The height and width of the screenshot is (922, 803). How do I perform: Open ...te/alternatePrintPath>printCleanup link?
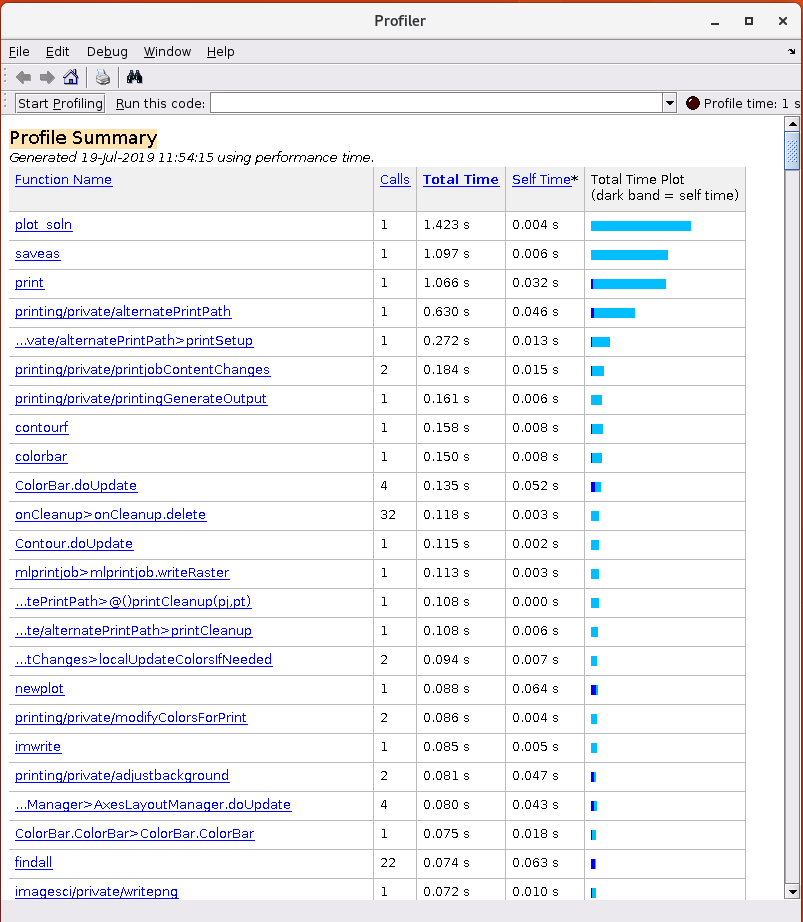click(133, 631)
